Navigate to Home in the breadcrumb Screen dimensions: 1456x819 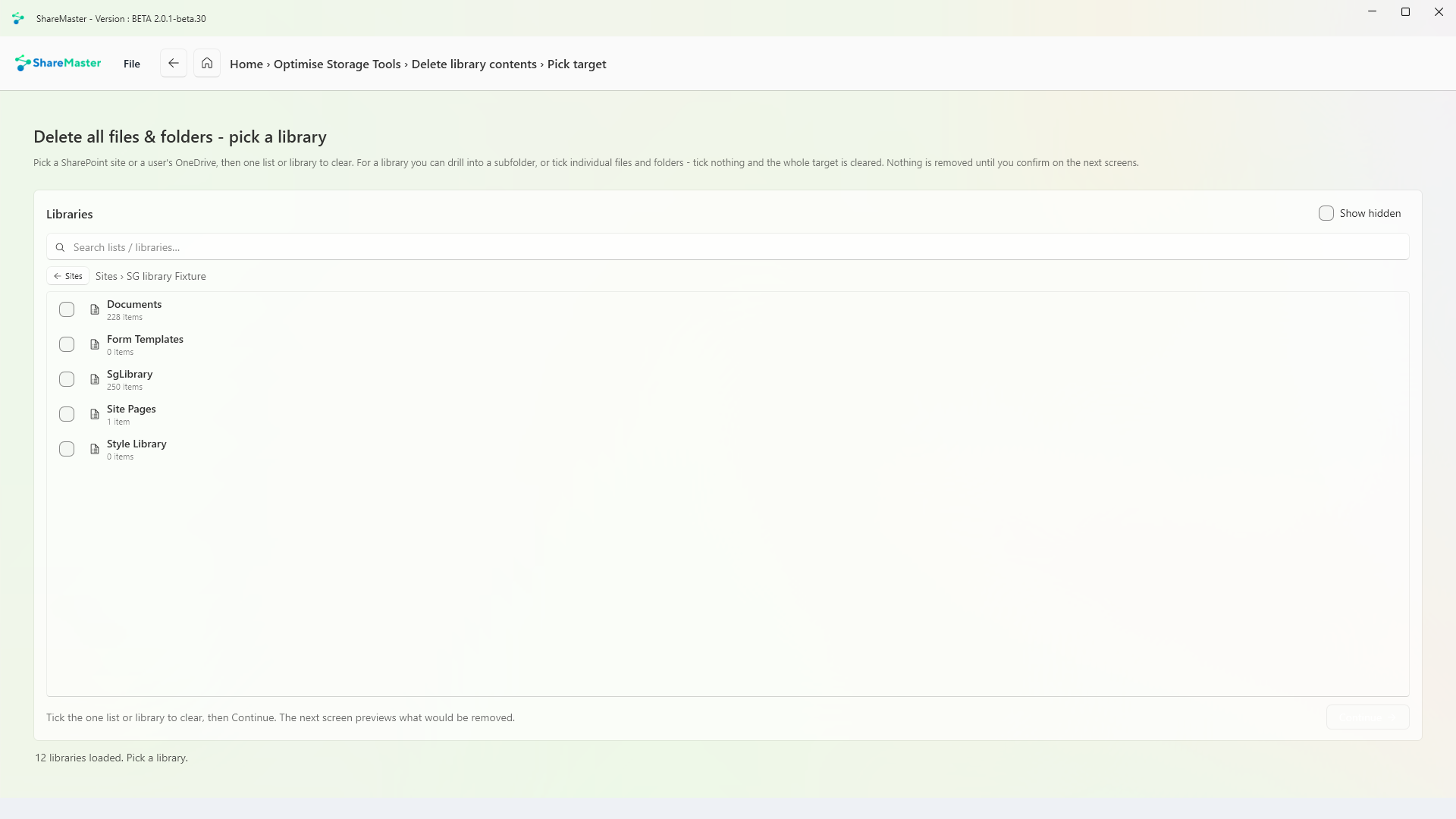tap(246, 64)
